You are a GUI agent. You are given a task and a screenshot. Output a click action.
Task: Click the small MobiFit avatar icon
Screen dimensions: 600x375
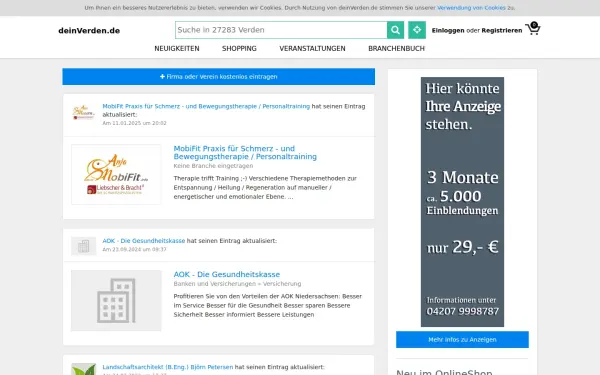(83, 113)
